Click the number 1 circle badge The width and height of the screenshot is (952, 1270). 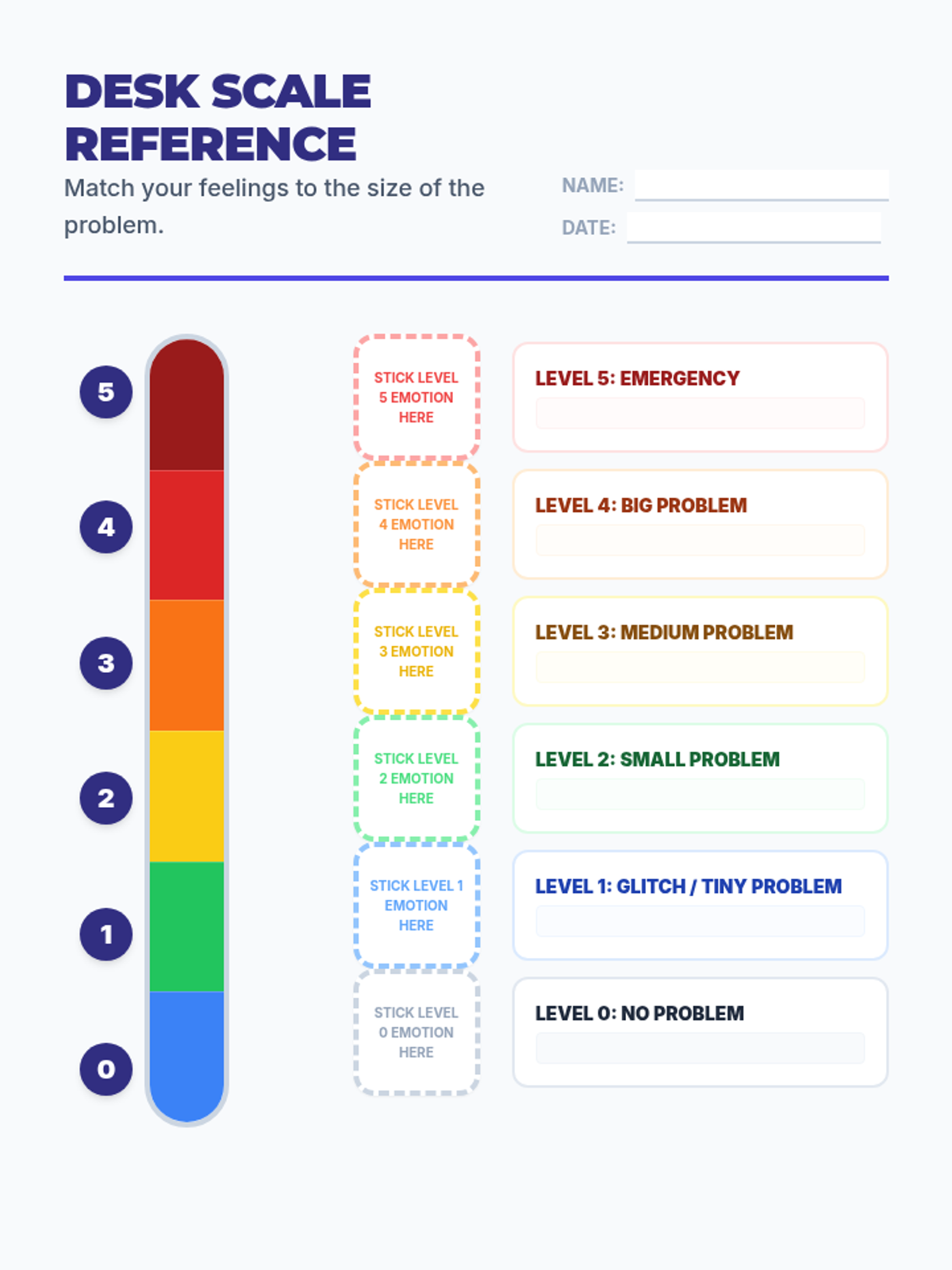[x=106, y=934]
